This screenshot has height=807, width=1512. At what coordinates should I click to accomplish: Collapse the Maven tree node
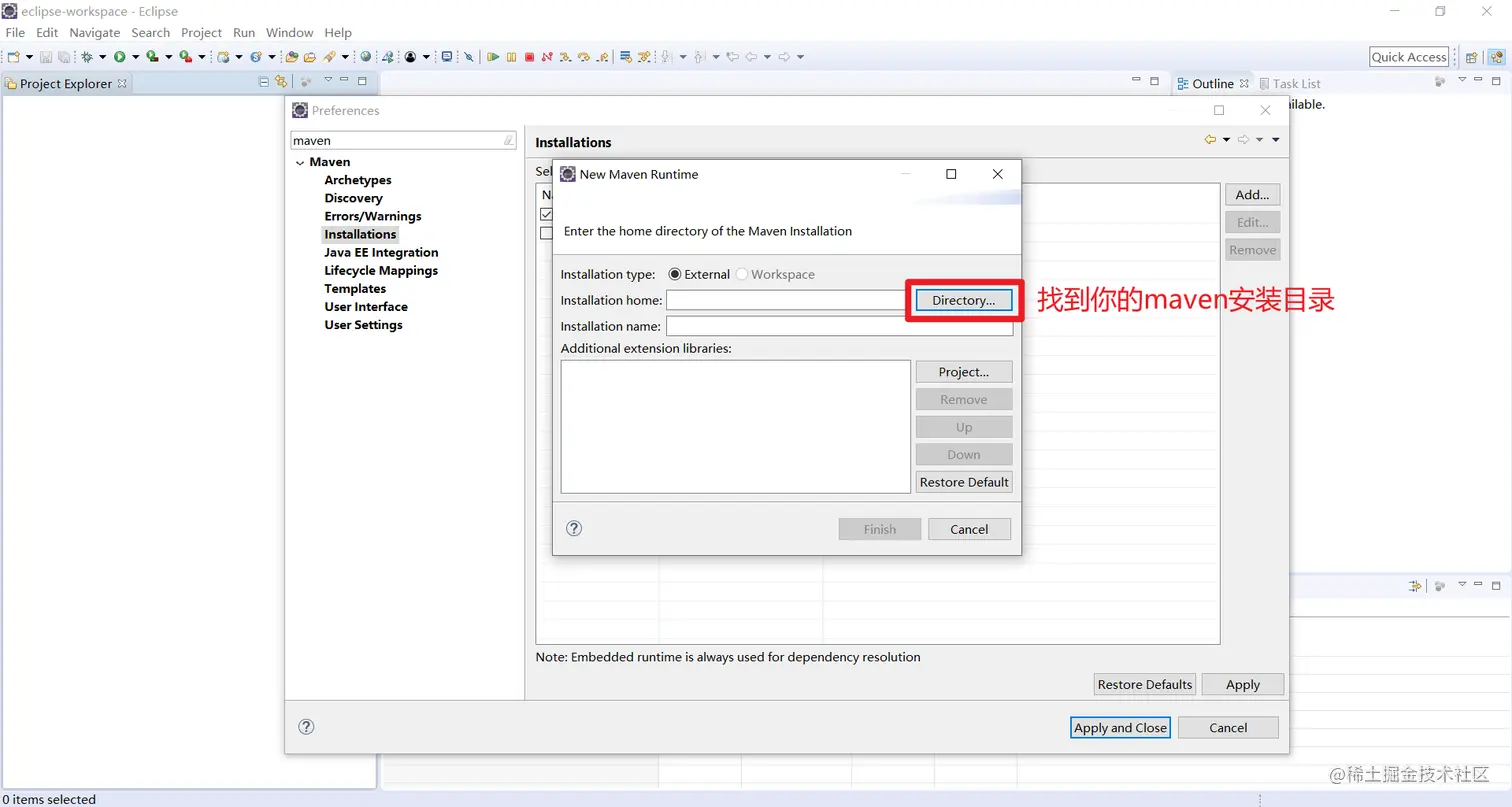(300, 162)
